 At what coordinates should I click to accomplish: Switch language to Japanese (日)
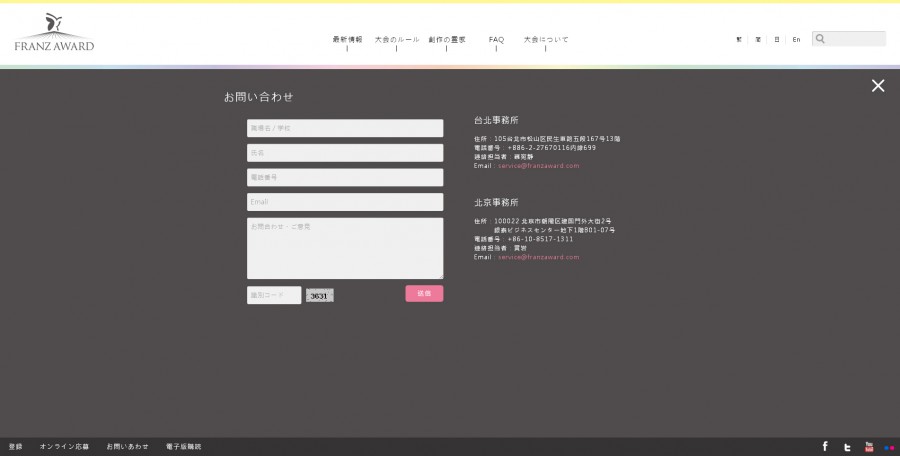(777, 40)
